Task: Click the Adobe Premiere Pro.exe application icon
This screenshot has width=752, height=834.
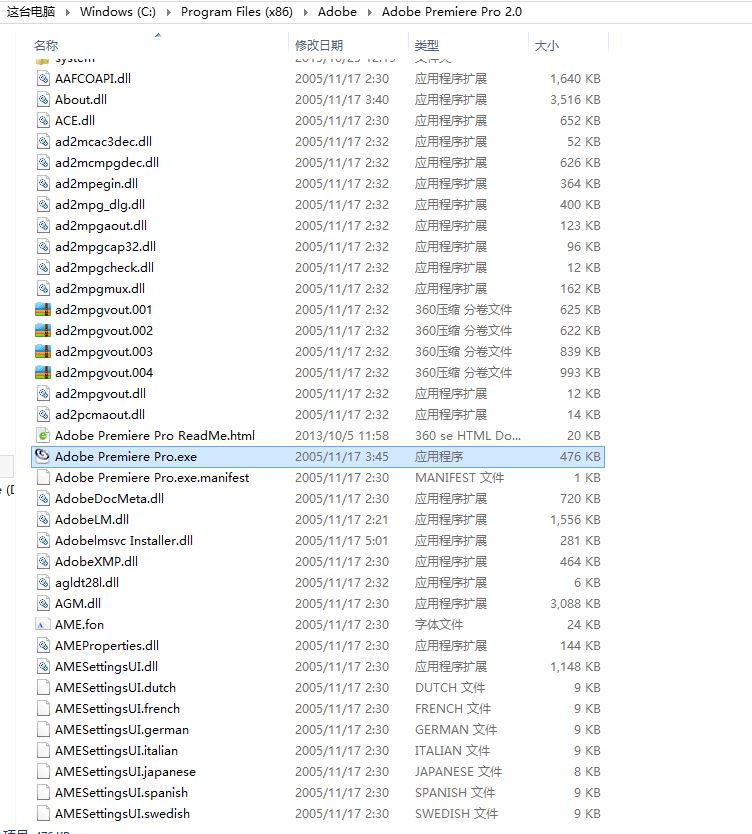Action: tap(42, 456)
